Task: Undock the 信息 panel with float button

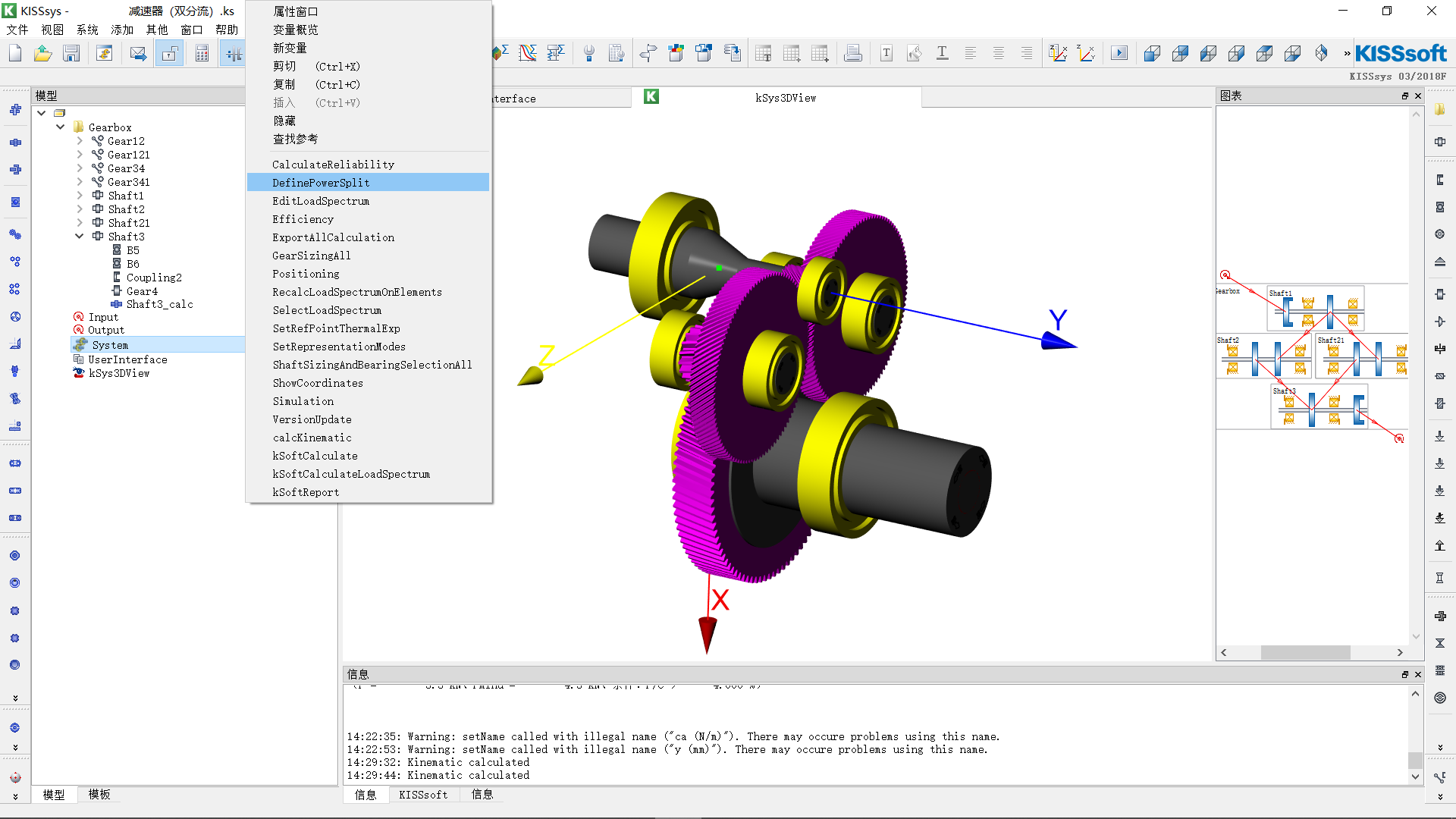Action: click(1405, 674)
